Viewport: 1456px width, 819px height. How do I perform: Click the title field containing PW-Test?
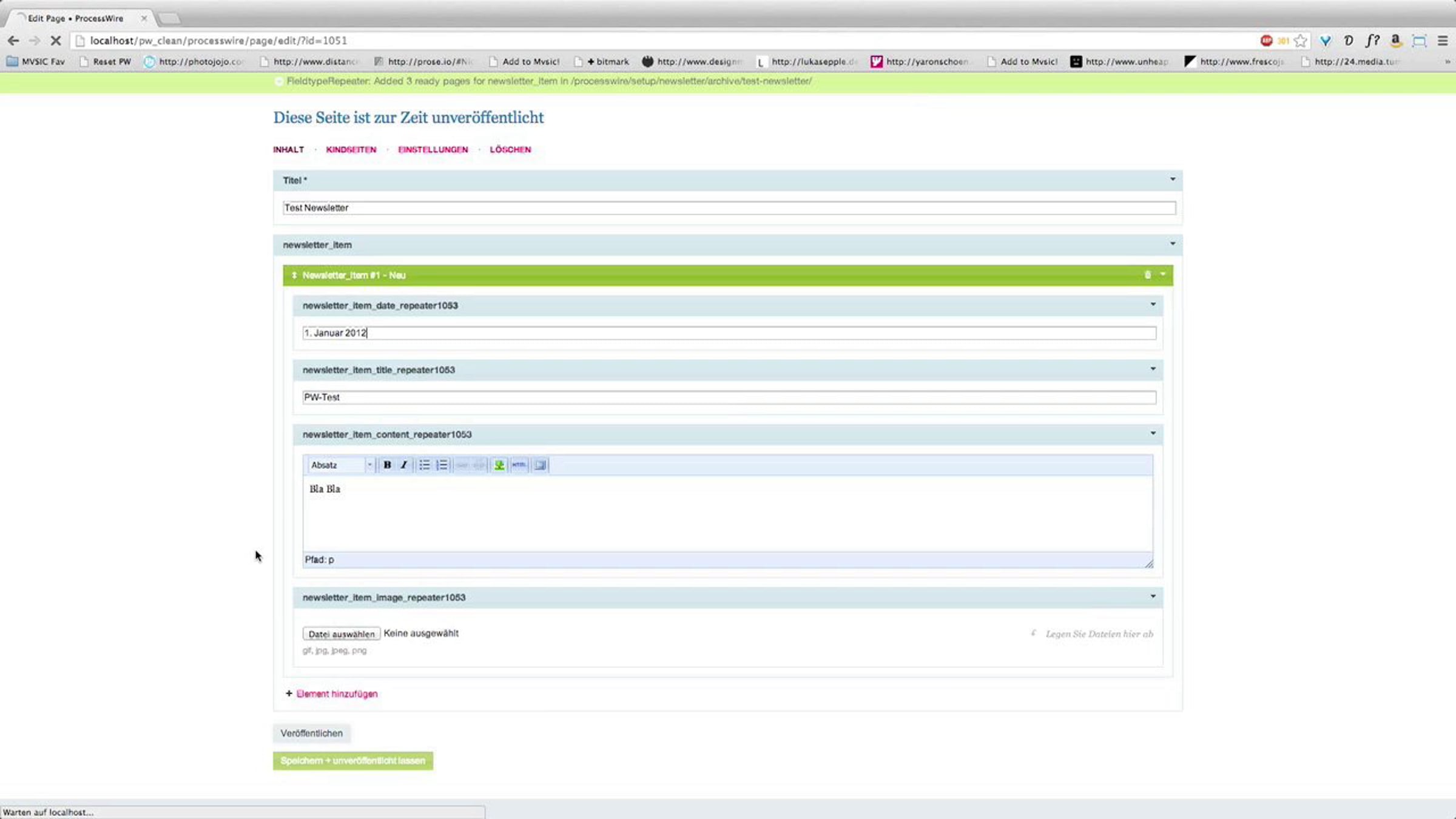tap(729, 397)
